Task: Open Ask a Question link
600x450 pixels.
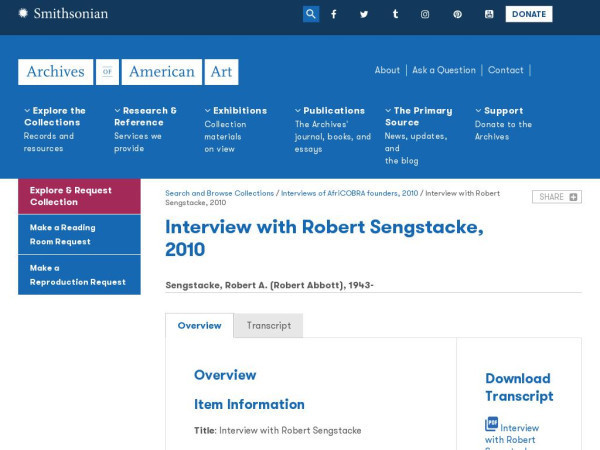Action: 444,70
